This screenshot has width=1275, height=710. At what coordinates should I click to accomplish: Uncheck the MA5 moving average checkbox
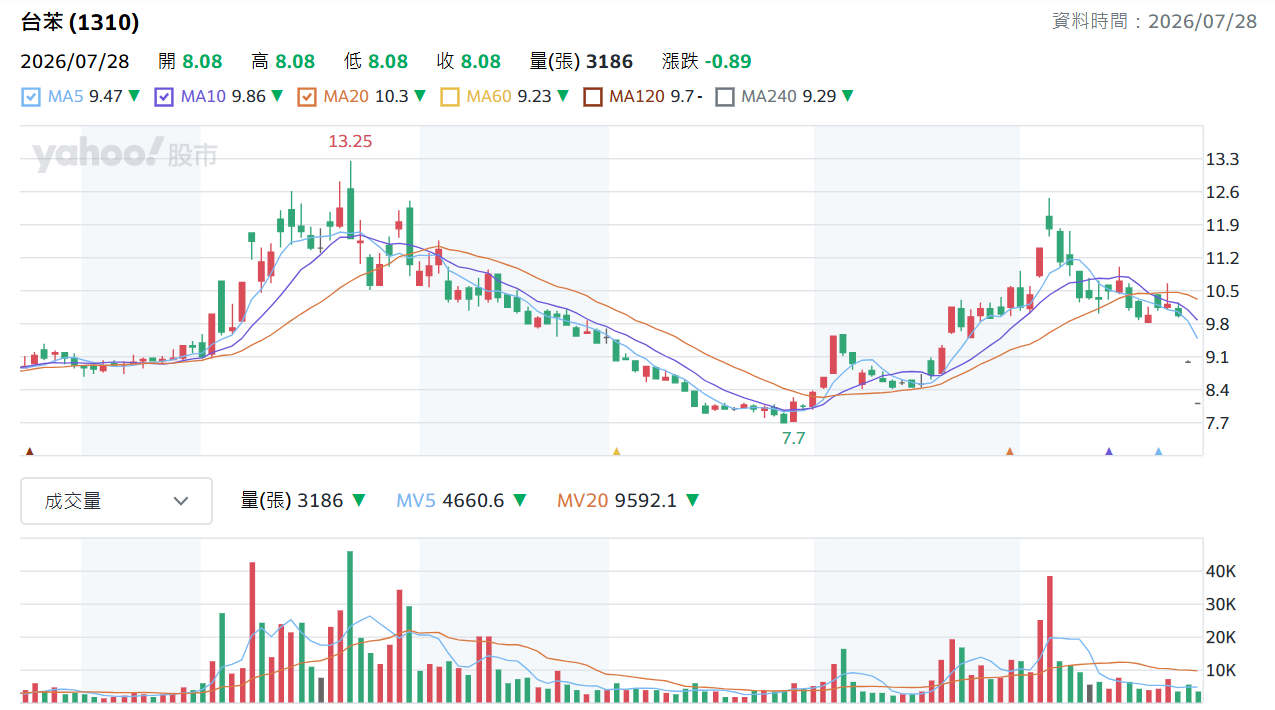coord(31,97)
